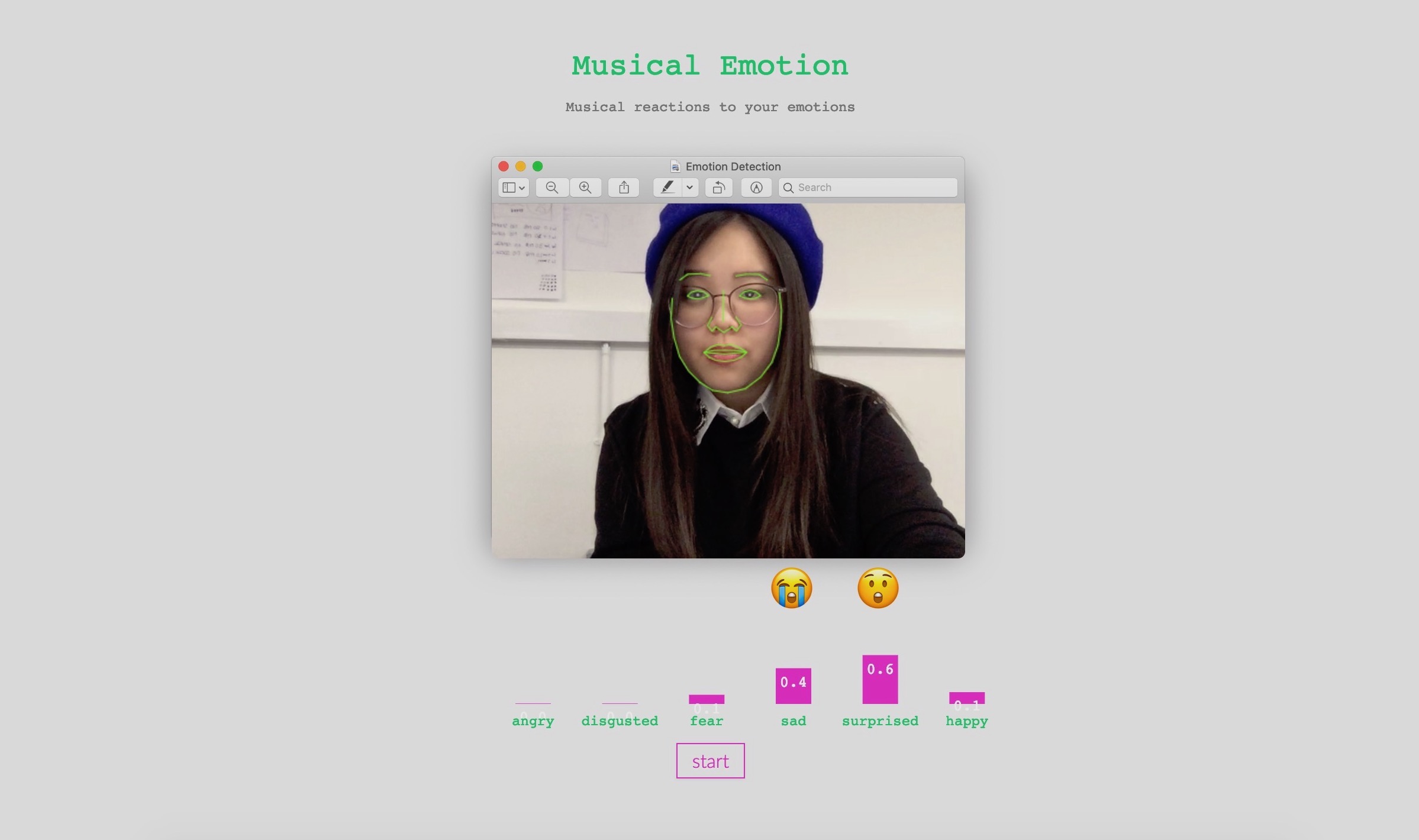This screenshot has width=1419, height=840.
Task: Show the Markup toolbar icon
Action: pyautogui.click(x=756, y=188)
